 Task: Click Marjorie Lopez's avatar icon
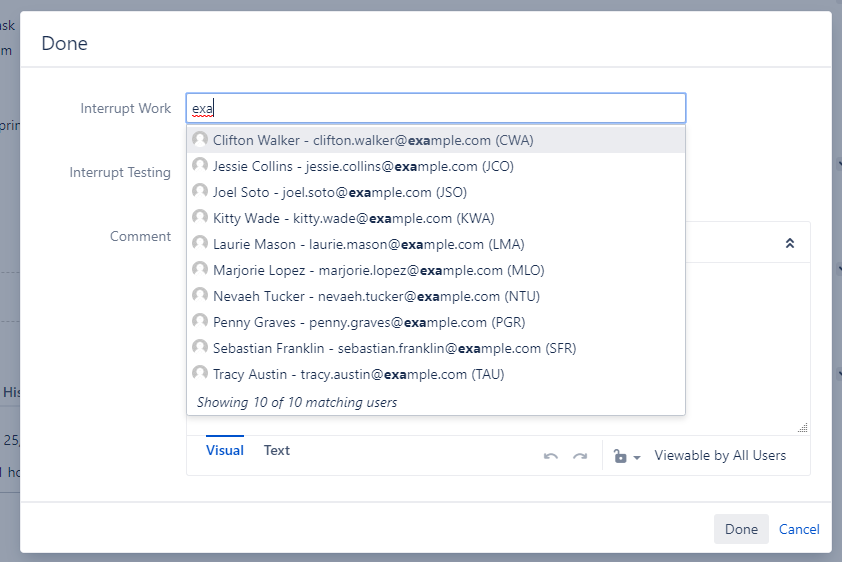[200, 269]
